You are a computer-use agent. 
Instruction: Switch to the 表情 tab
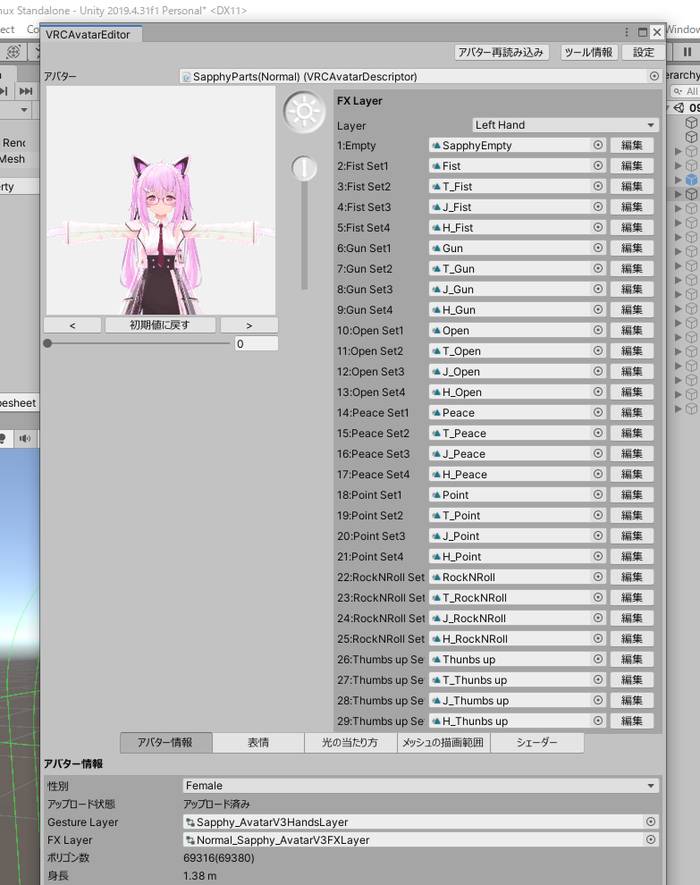tap(259, 742)
